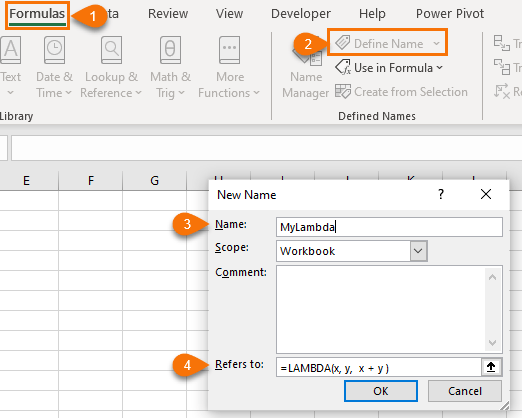The height and width of the screenshot is (418, 522).
Task: Switch to the Review tab
Action: coord(168,14)
